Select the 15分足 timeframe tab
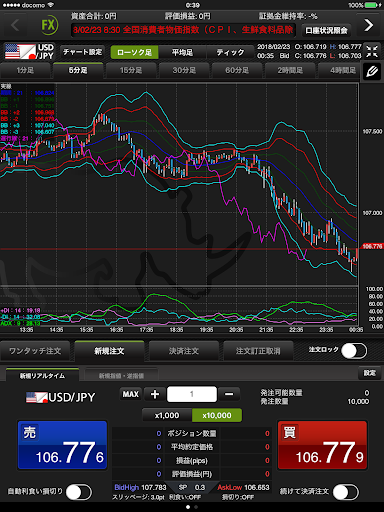This screenshot has width=384, height=512. click(x=131, y=70)
